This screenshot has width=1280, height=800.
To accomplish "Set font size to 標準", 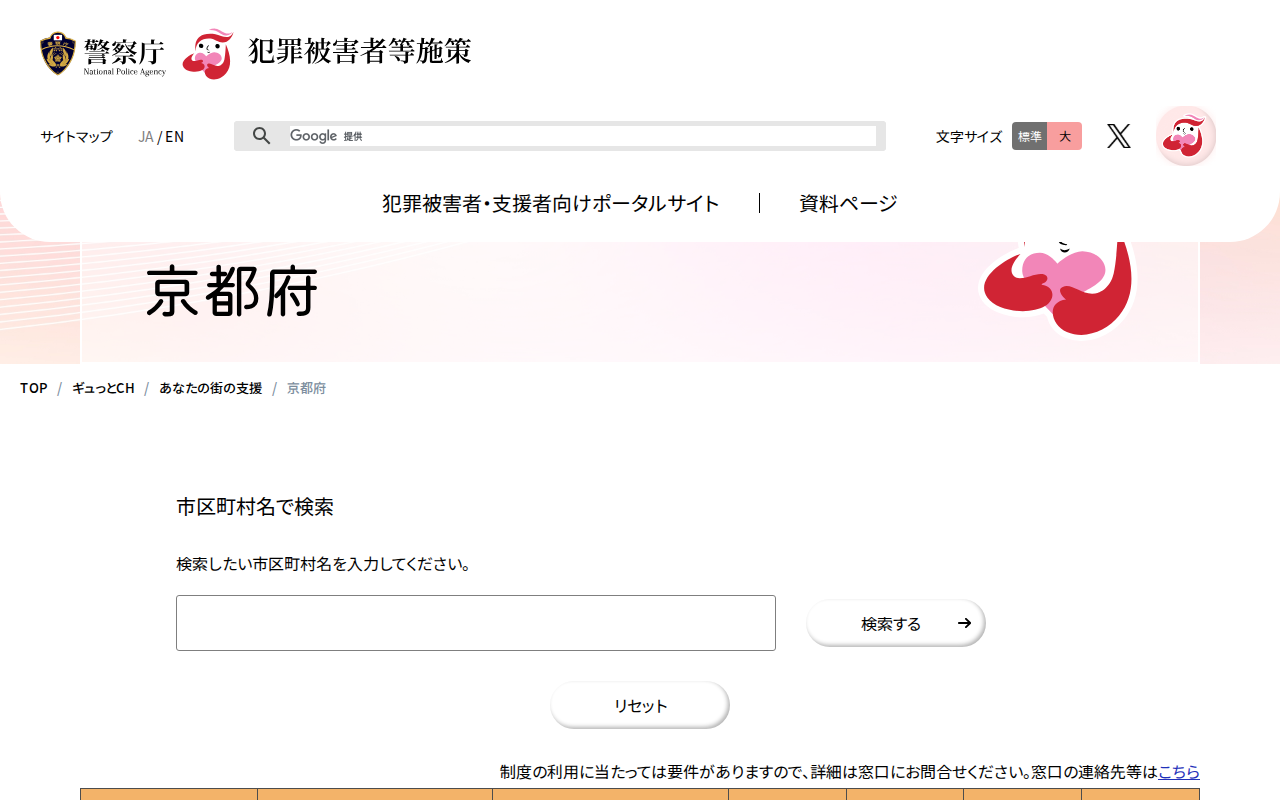I will point(1029,136).
